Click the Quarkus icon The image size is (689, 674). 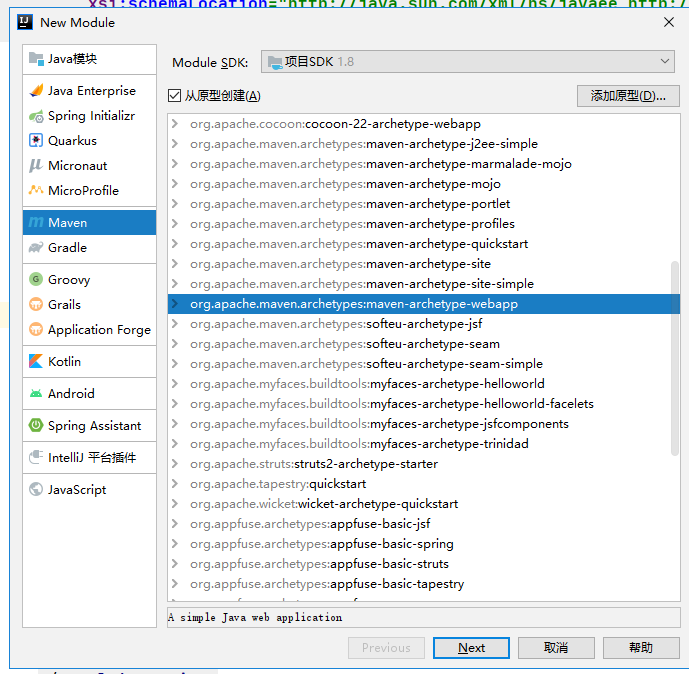pyautogui.click(x=36, y=141)
